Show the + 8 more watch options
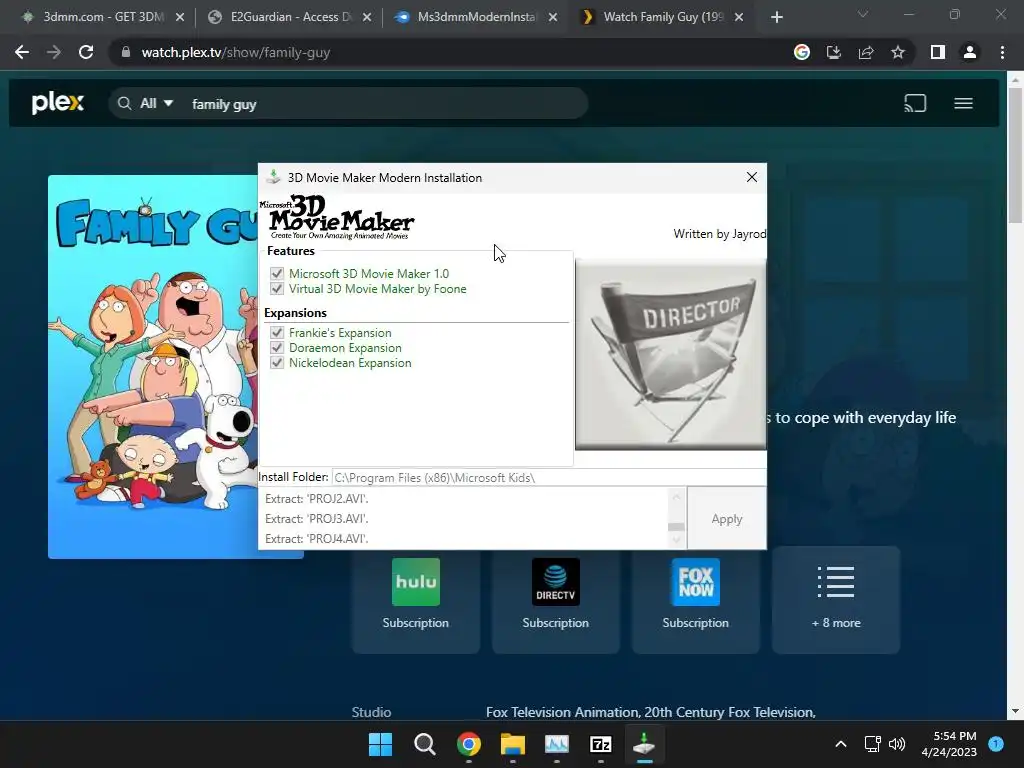The height and width of the screenshot is (768, 1024). [836, 600]
